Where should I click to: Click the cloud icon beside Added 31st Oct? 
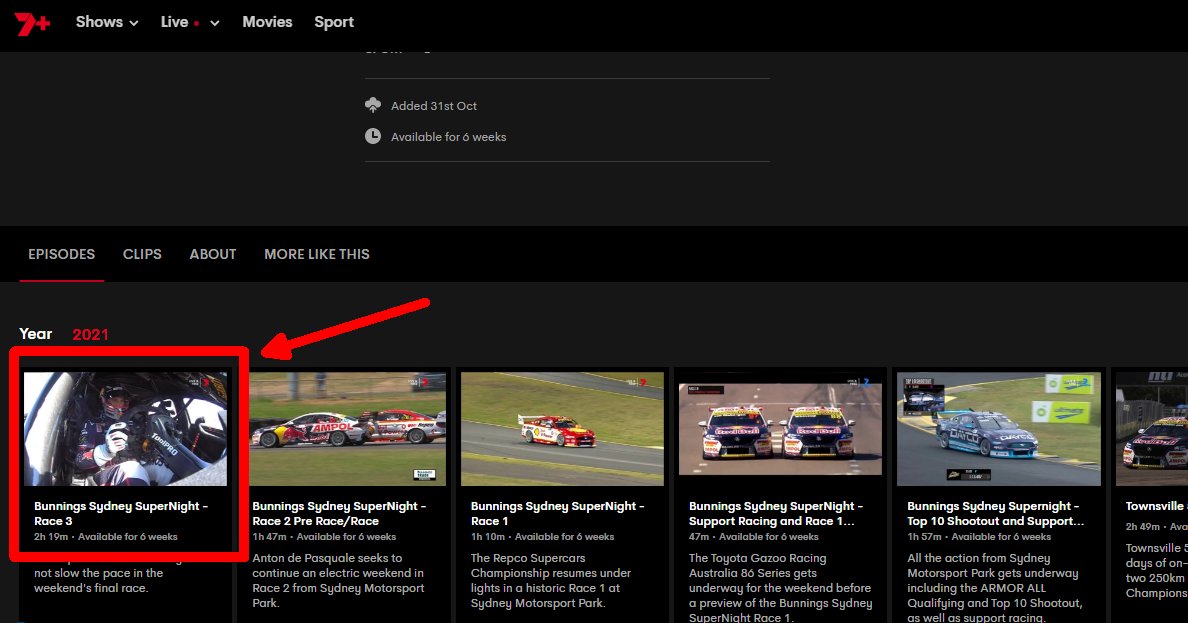click(373, 105)
